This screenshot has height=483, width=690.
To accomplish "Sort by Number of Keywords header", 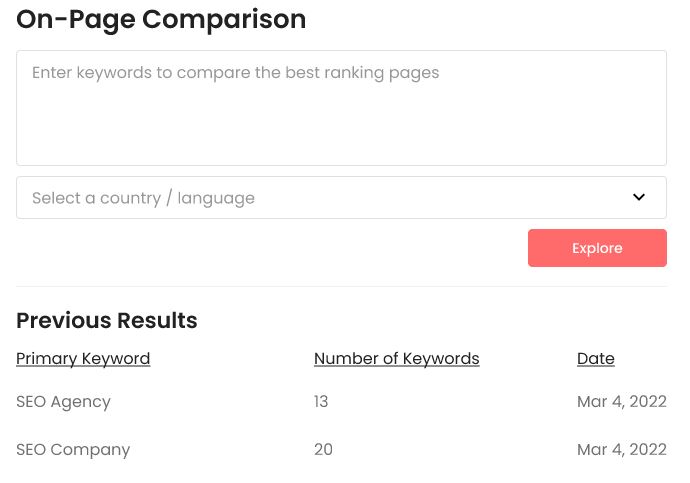I will click(396, 359).
